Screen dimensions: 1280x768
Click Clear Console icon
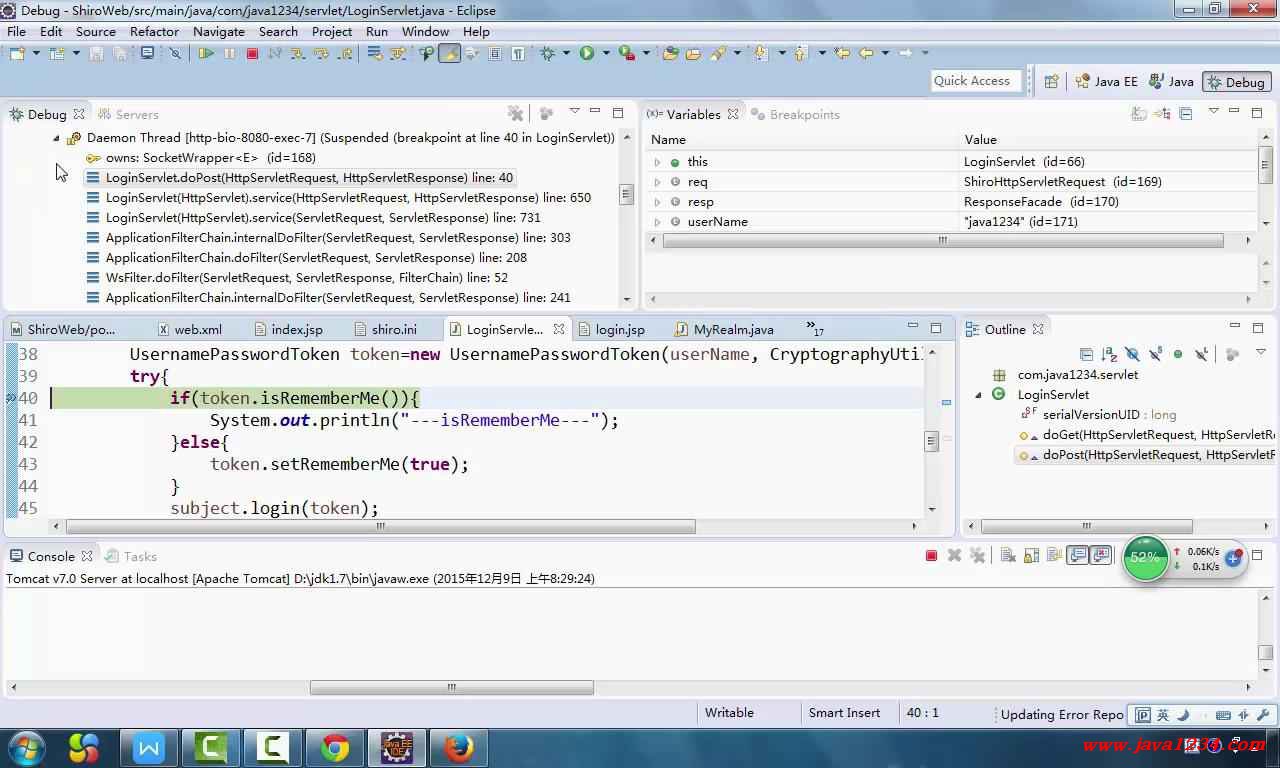(1008, 555)
